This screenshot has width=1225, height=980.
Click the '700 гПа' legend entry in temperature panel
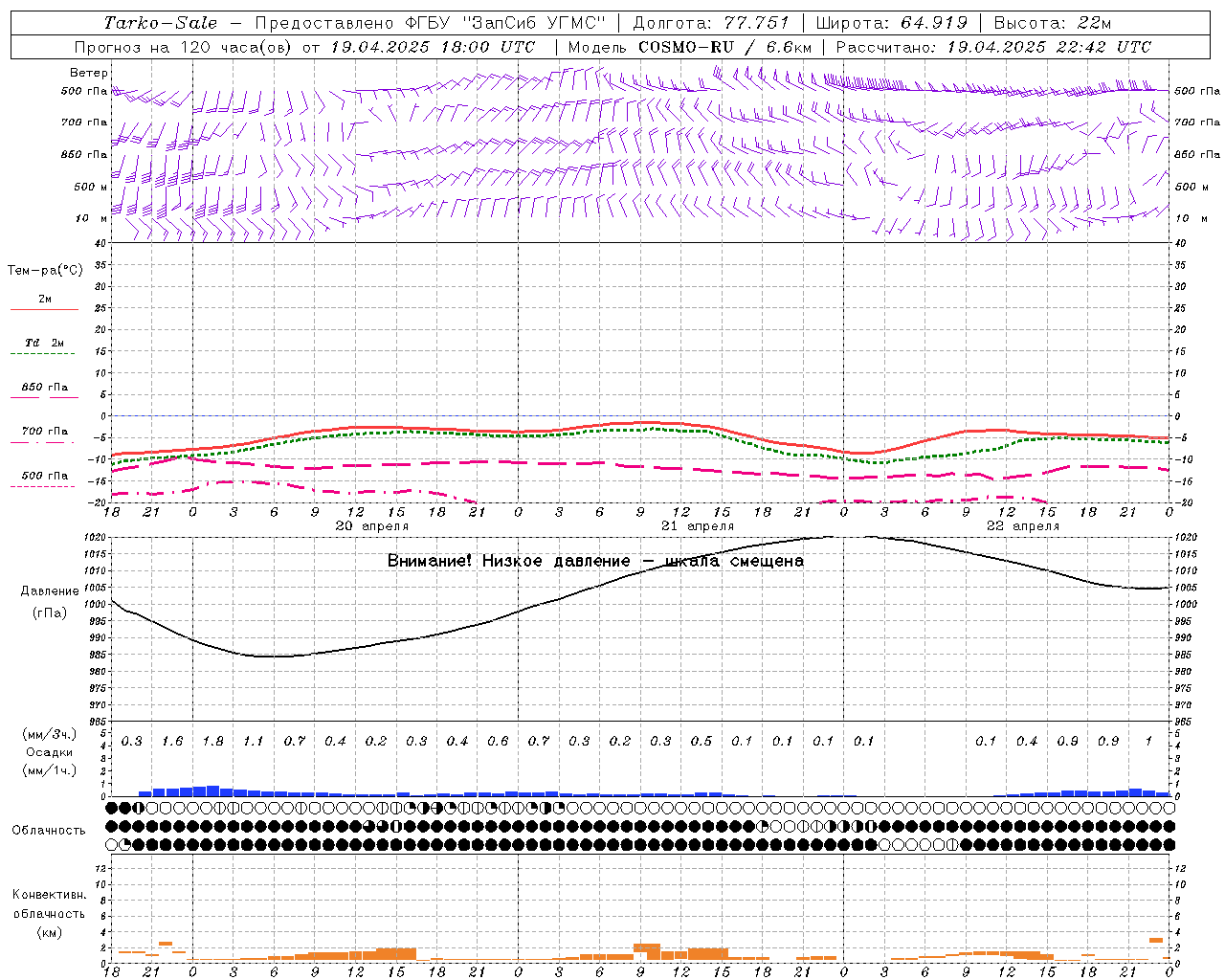point(44,432)
